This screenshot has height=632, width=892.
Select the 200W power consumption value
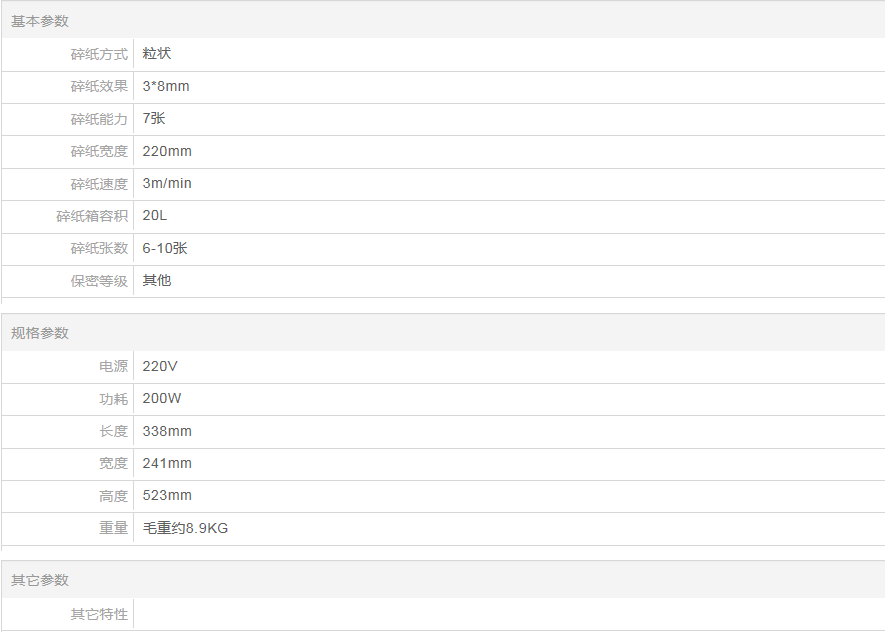pos(162,398)
